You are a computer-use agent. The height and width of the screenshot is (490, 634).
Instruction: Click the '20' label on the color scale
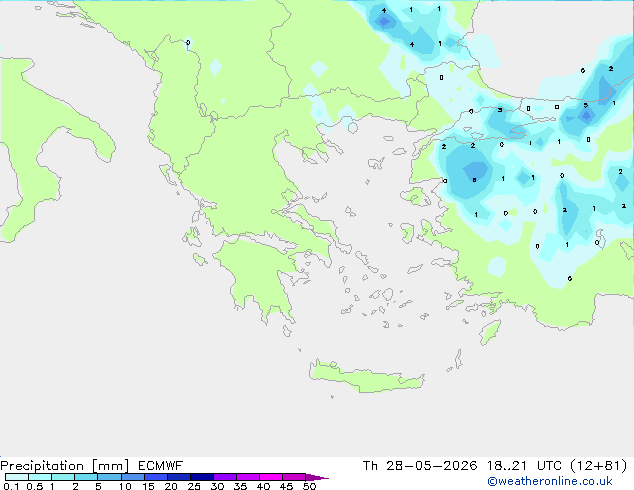(171, 486)
